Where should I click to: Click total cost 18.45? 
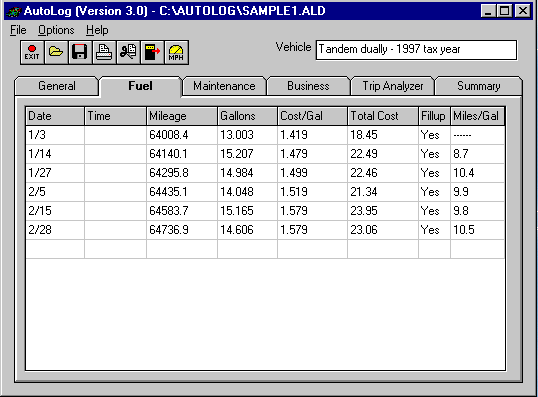(383, 135)
